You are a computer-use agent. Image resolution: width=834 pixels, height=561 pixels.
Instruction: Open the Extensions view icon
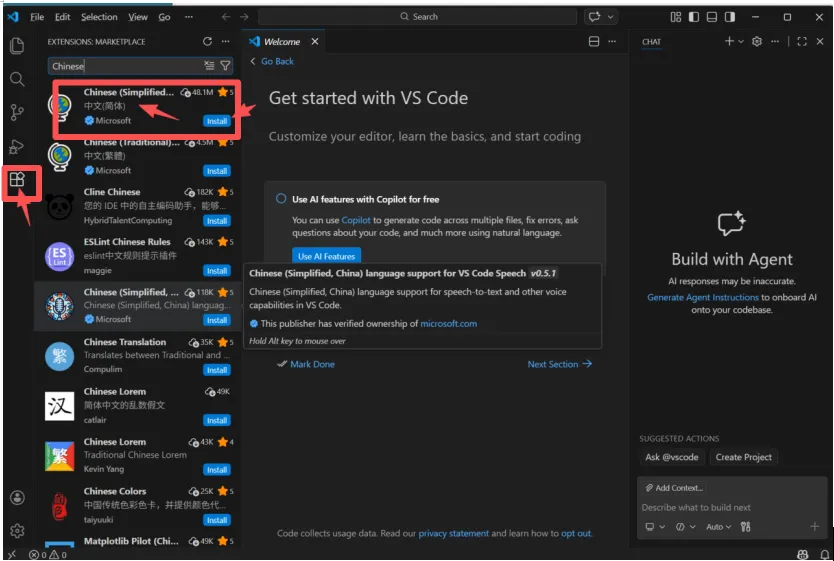[x=17, y=180]
